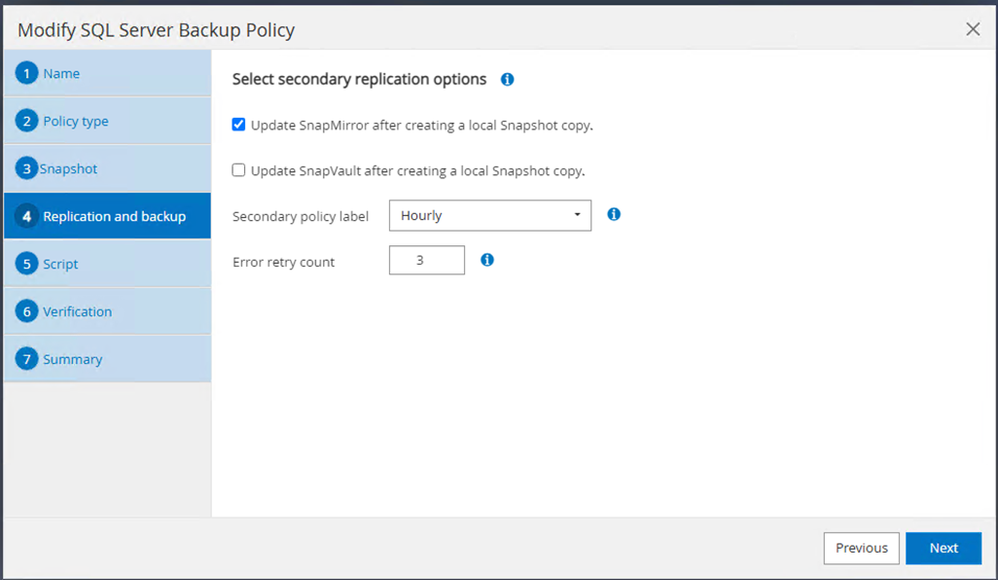Open the Policy type step
The height and width of the screenshot is (580, 998).
click(75, 121)
